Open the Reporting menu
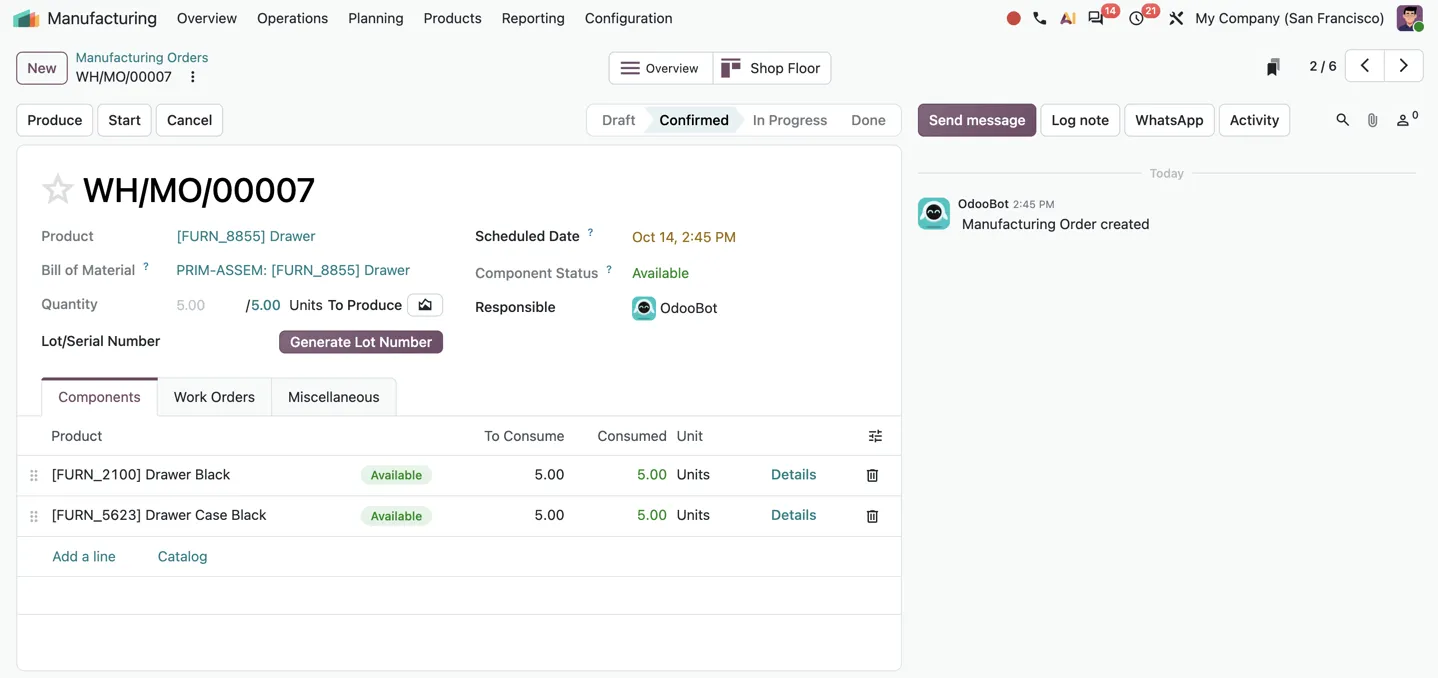1438x678 pixels. click(x=533, y=18)
